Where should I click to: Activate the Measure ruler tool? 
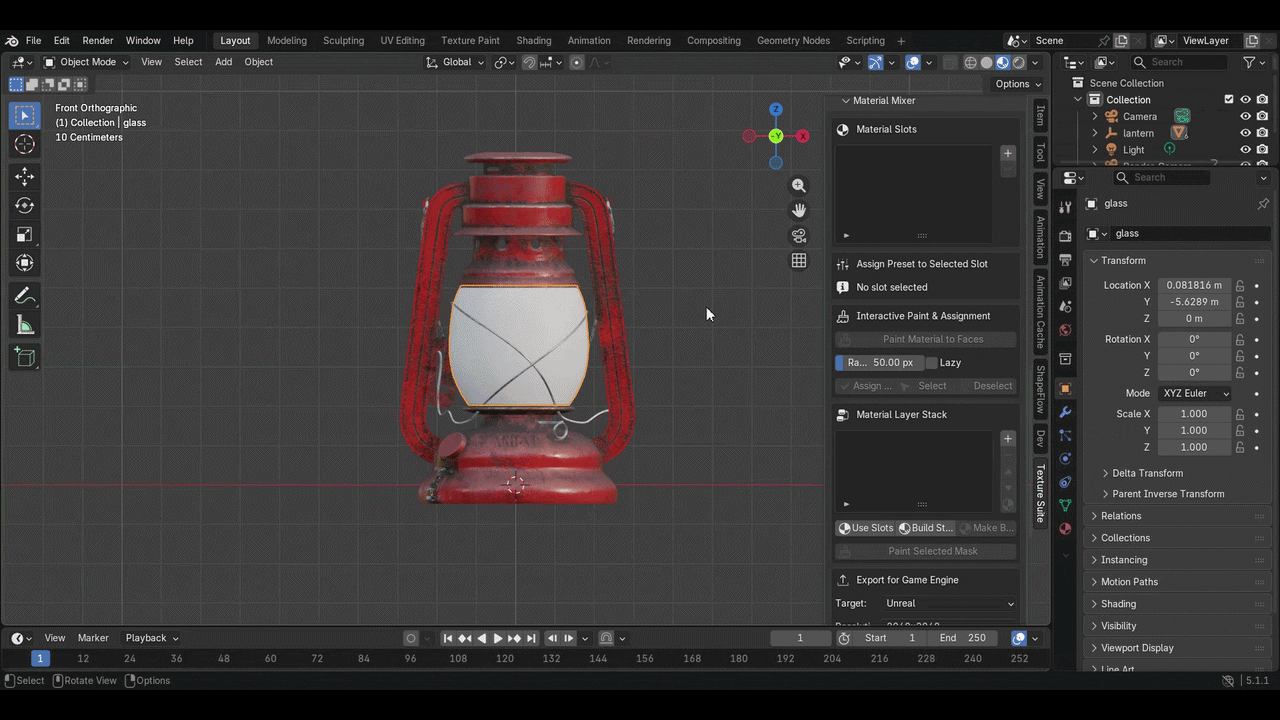pos(25,325)
